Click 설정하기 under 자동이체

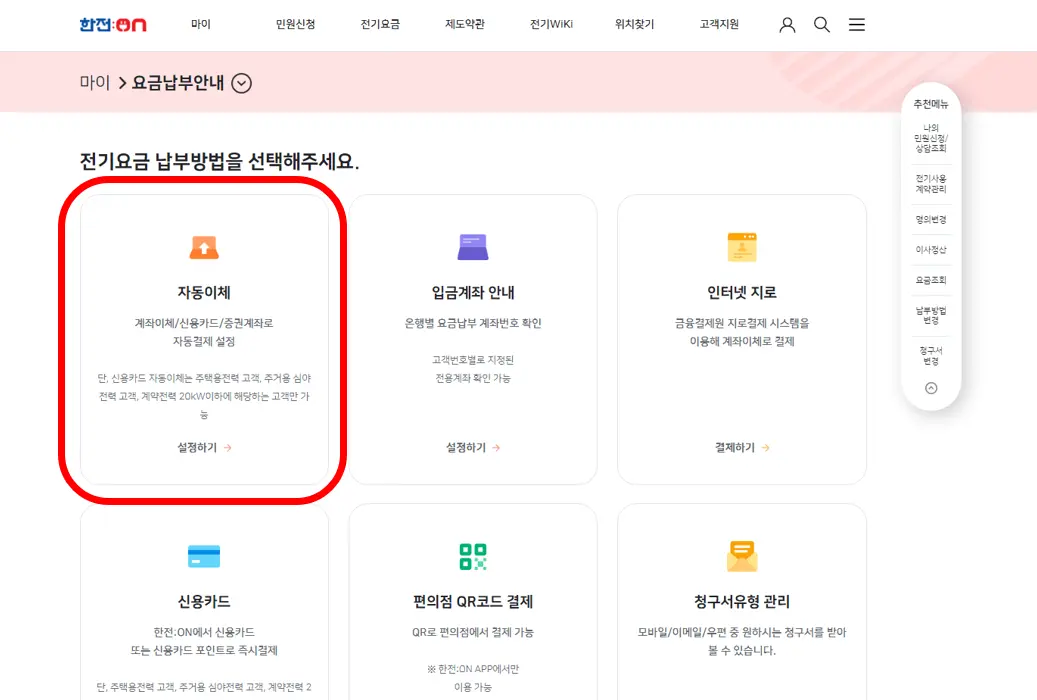click(197, 447)
